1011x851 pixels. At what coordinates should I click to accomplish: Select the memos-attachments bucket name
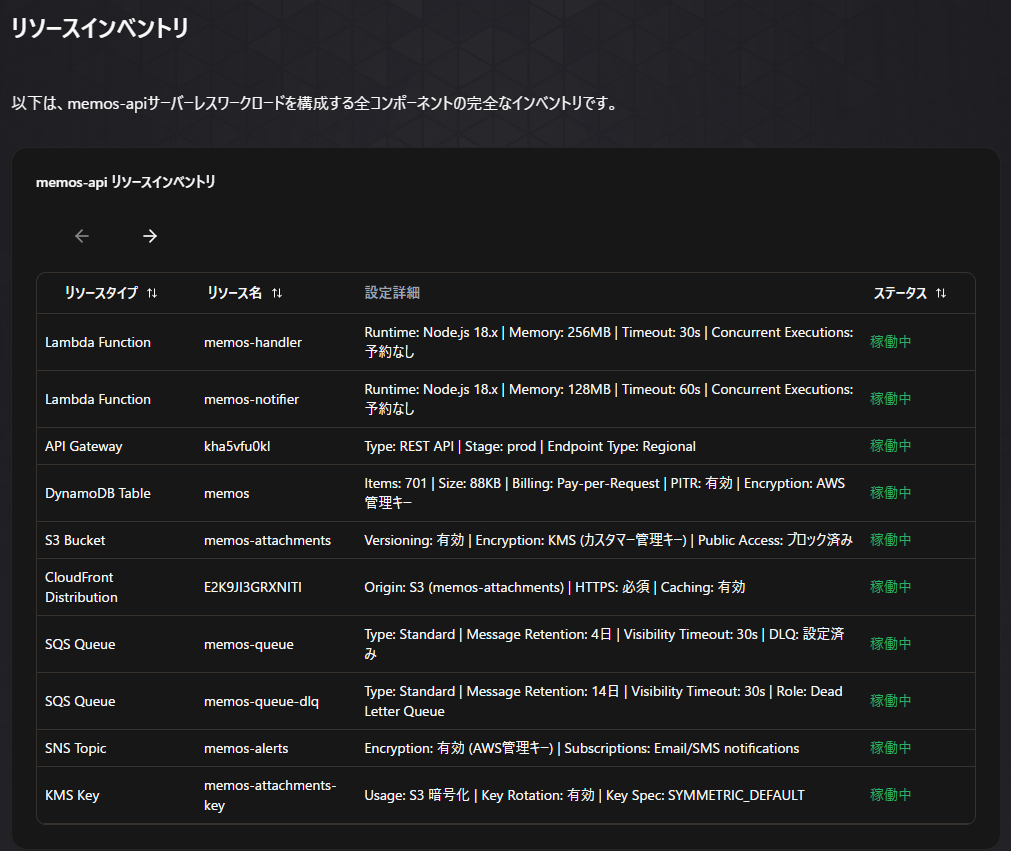click(268, 540)
